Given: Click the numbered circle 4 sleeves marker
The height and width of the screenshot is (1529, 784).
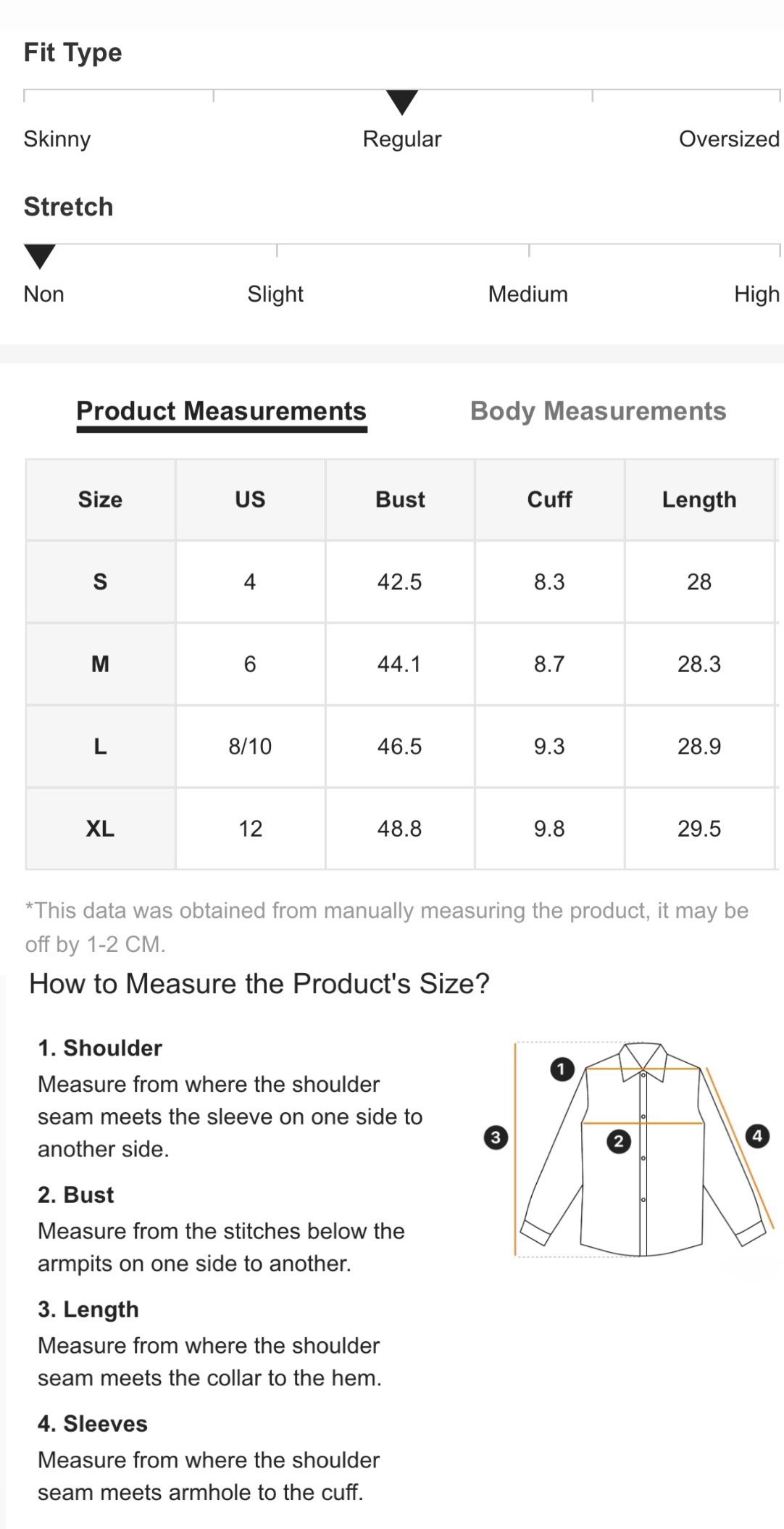Looking at the screenshot, I should tap(757, 1135).
